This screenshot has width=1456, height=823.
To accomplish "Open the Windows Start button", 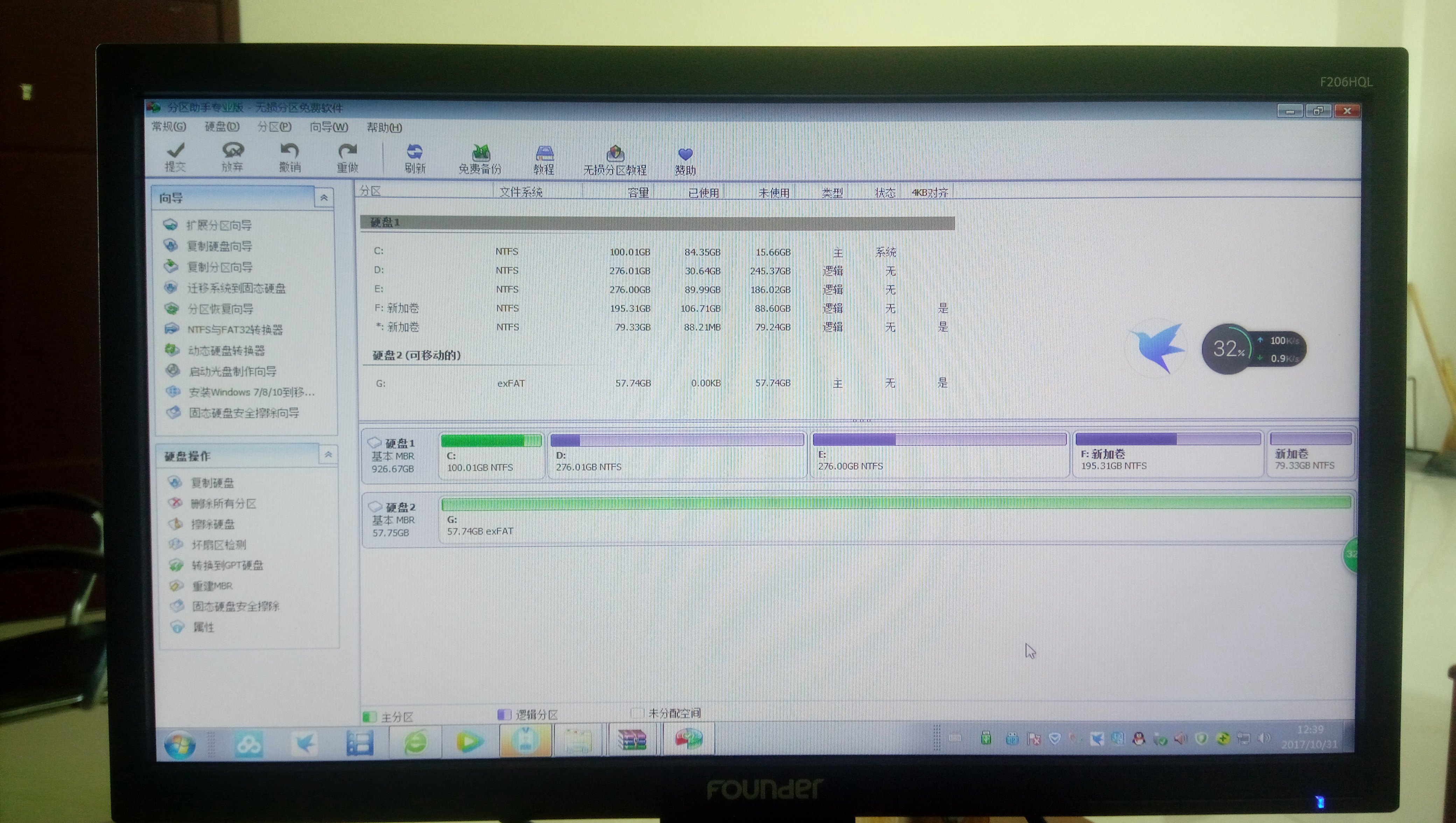I will point(180,744).
